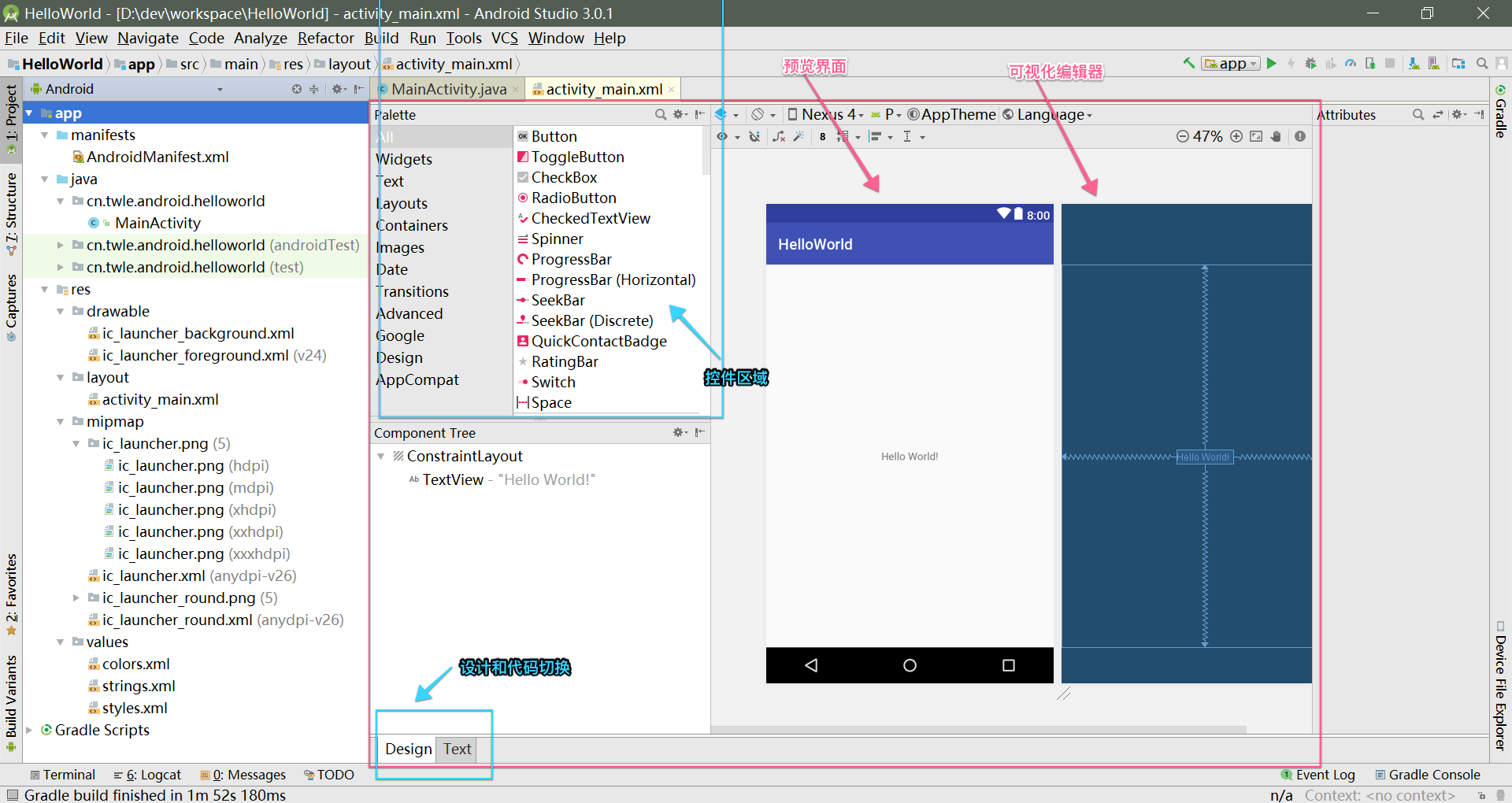The height and width of the screenshot is (803, 1512).
Task: Open the VCS menu
Action: click(x=505, y=38)
